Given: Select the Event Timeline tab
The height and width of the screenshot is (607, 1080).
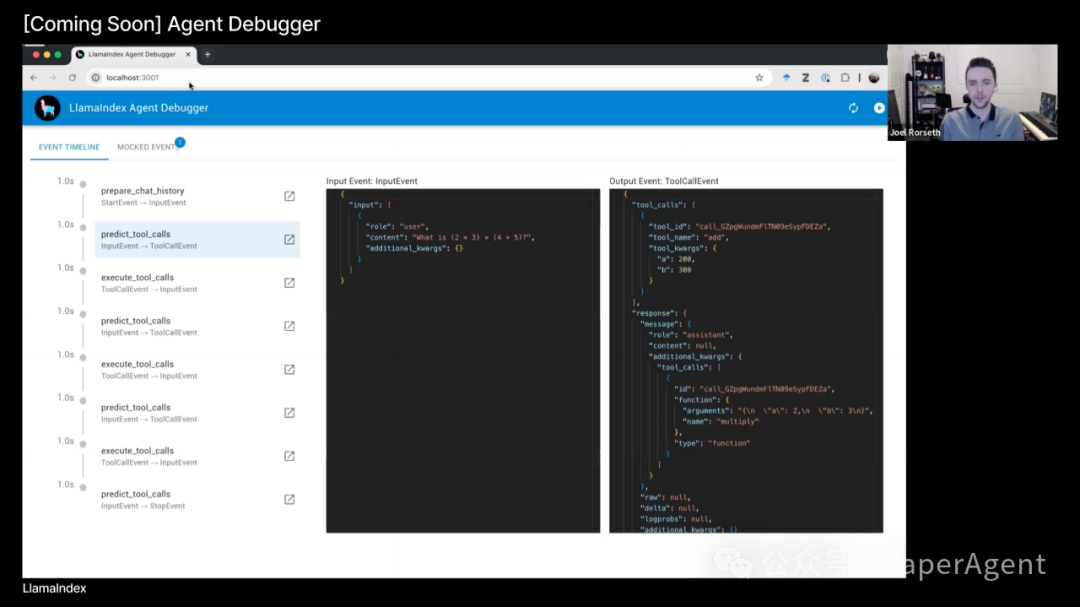Looking at the screenshot, I should [x=69, y=147].
